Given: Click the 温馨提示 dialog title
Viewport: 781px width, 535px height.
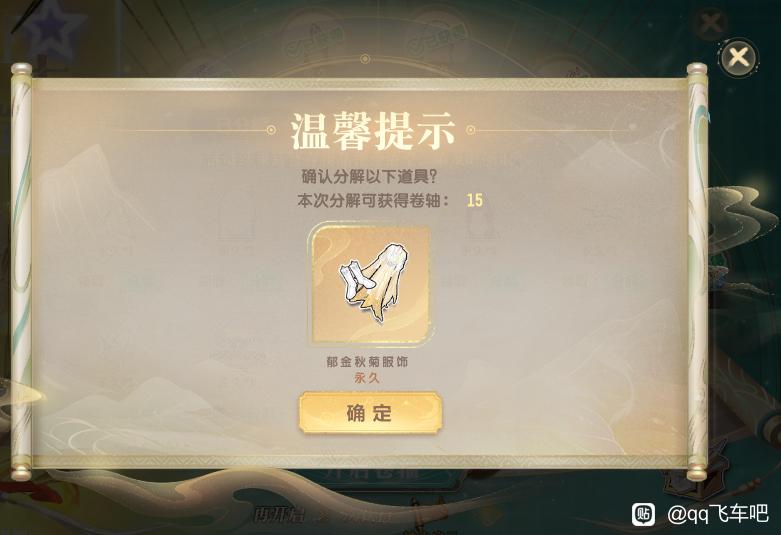Looking at the screenshot, I should point(373,131).
